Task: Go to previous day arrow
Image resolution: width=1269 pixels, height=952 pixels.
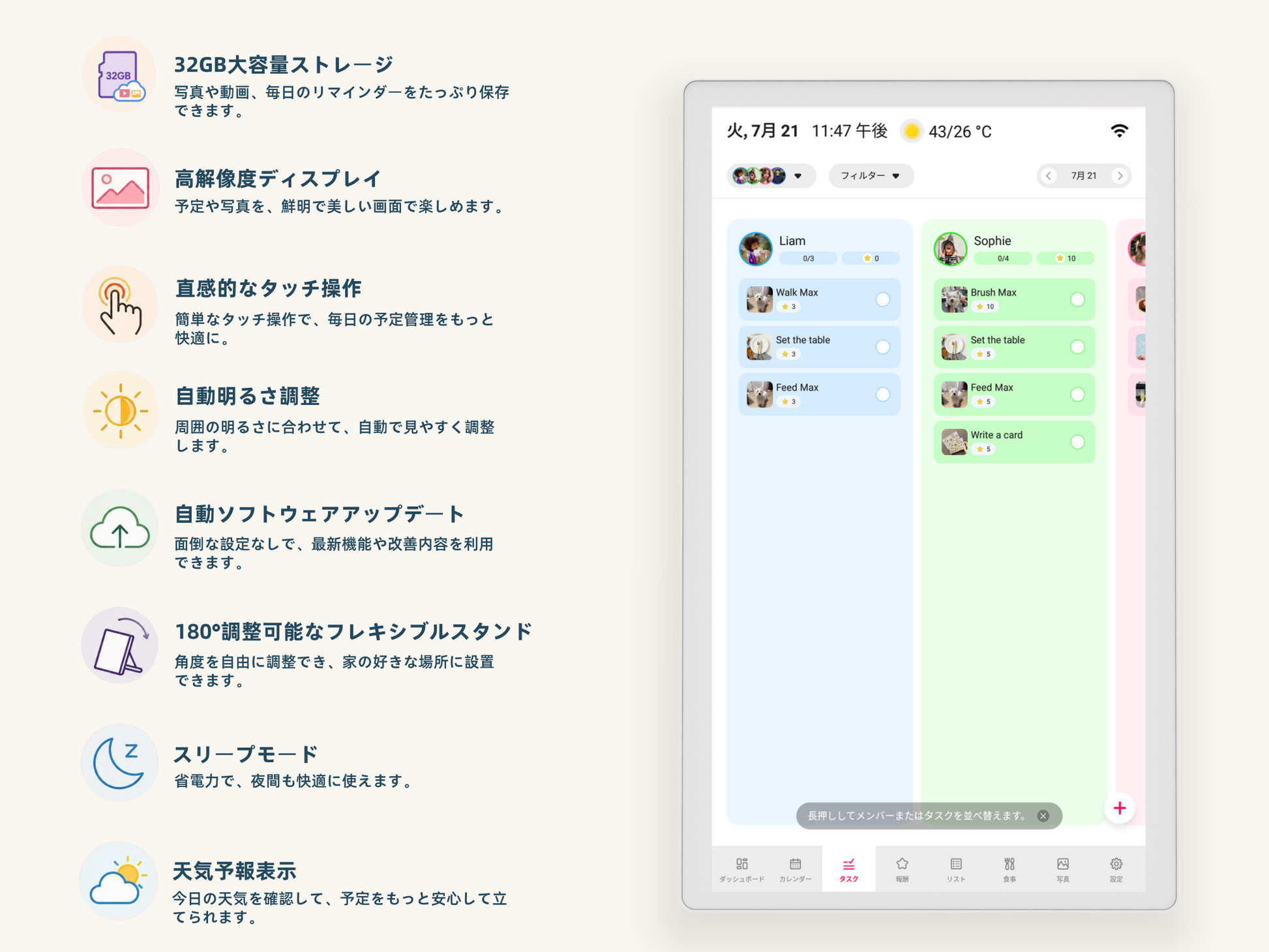Action: click(x=1049, y=176)
